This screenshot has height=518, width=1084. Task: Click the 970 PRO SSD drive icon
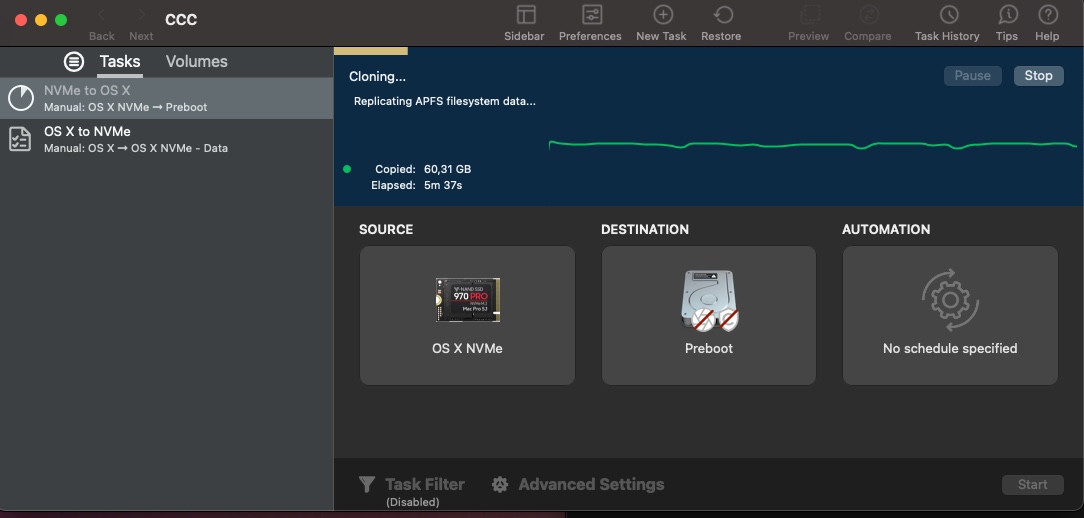pyautogui.click(x=467, y=299)
